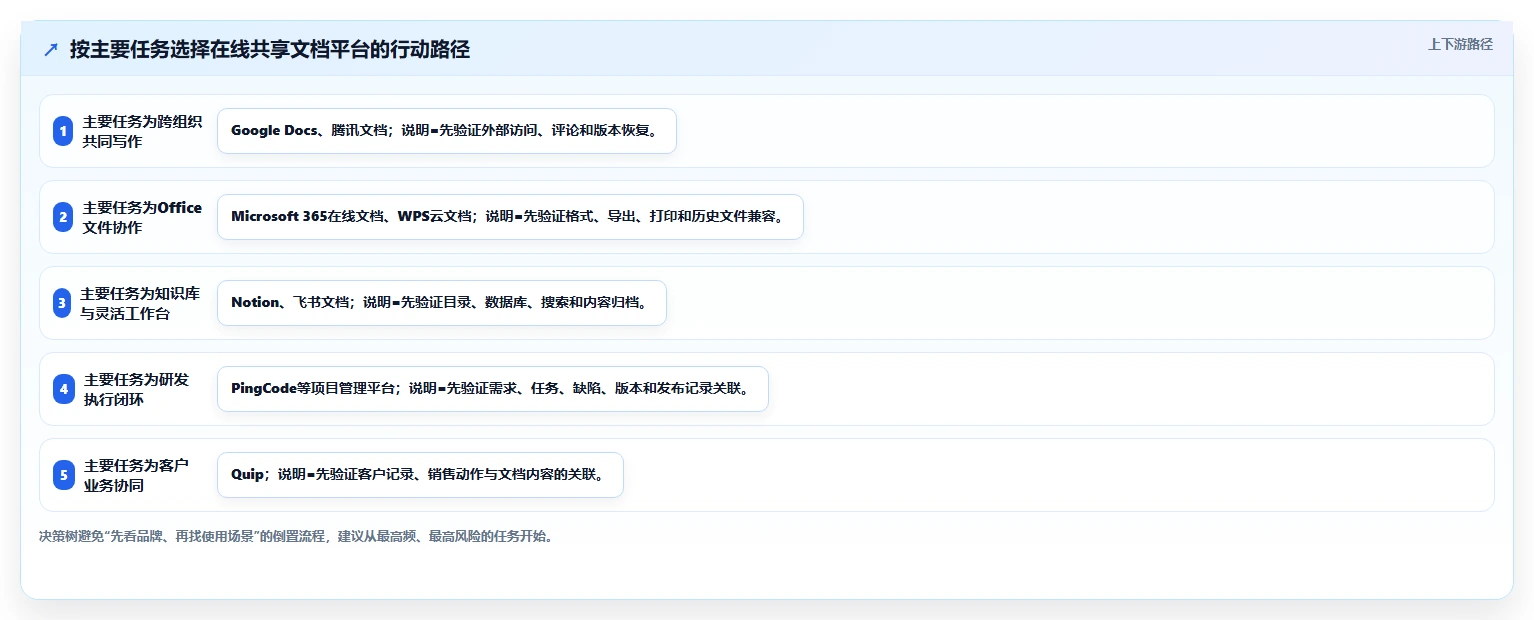Click the step 3 number badge
Image resolution: width=1534 pixels, height=620 pixels.
[62, 303]
